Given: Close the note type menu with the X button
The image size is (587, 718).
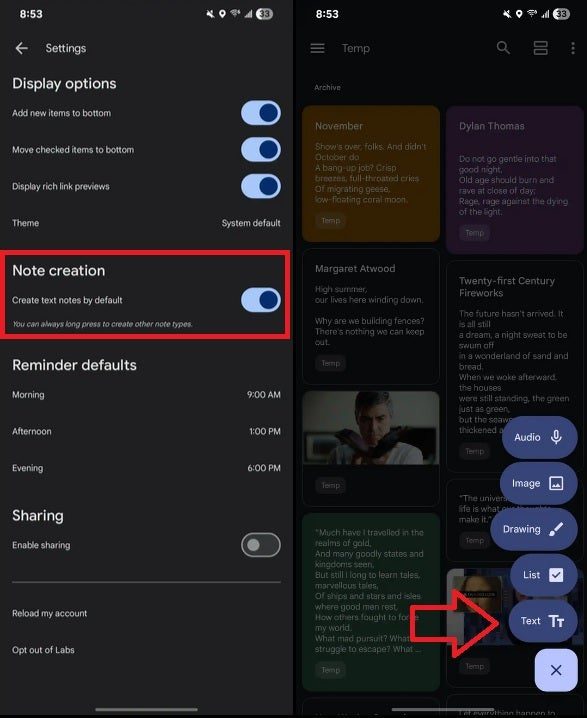Looking at the screenshot, I should point(556,670).
